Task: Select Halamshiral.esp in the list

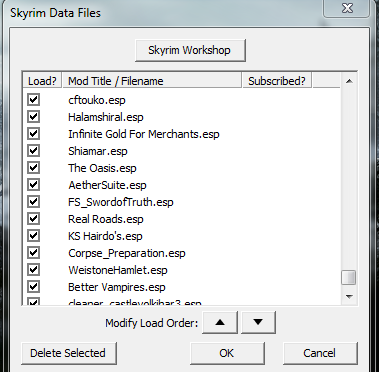Action: coord(106,117)
